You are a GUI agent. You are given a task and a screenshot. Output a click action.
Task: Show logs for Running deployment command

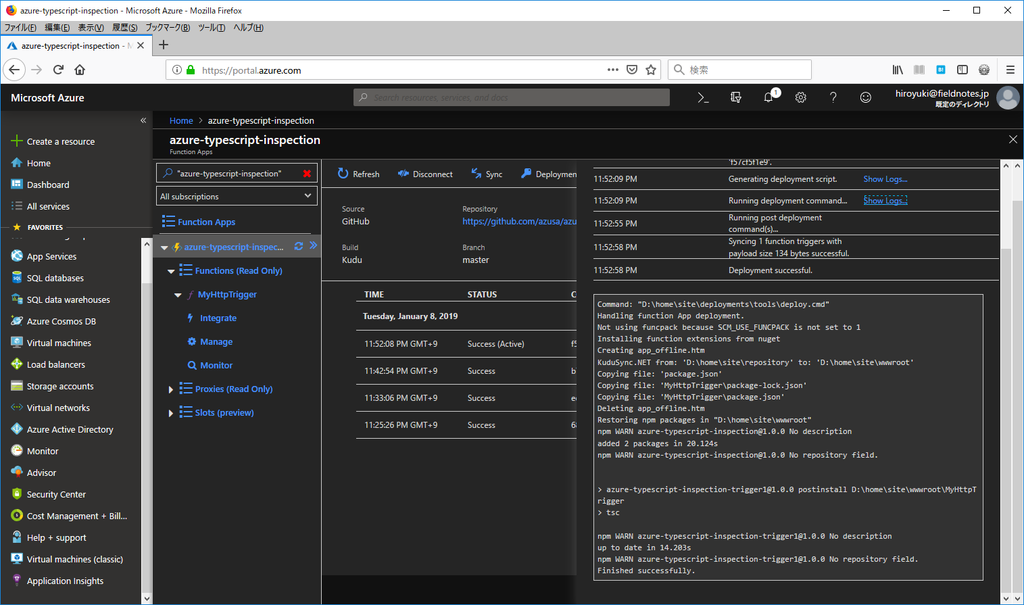tap(885, 201)
